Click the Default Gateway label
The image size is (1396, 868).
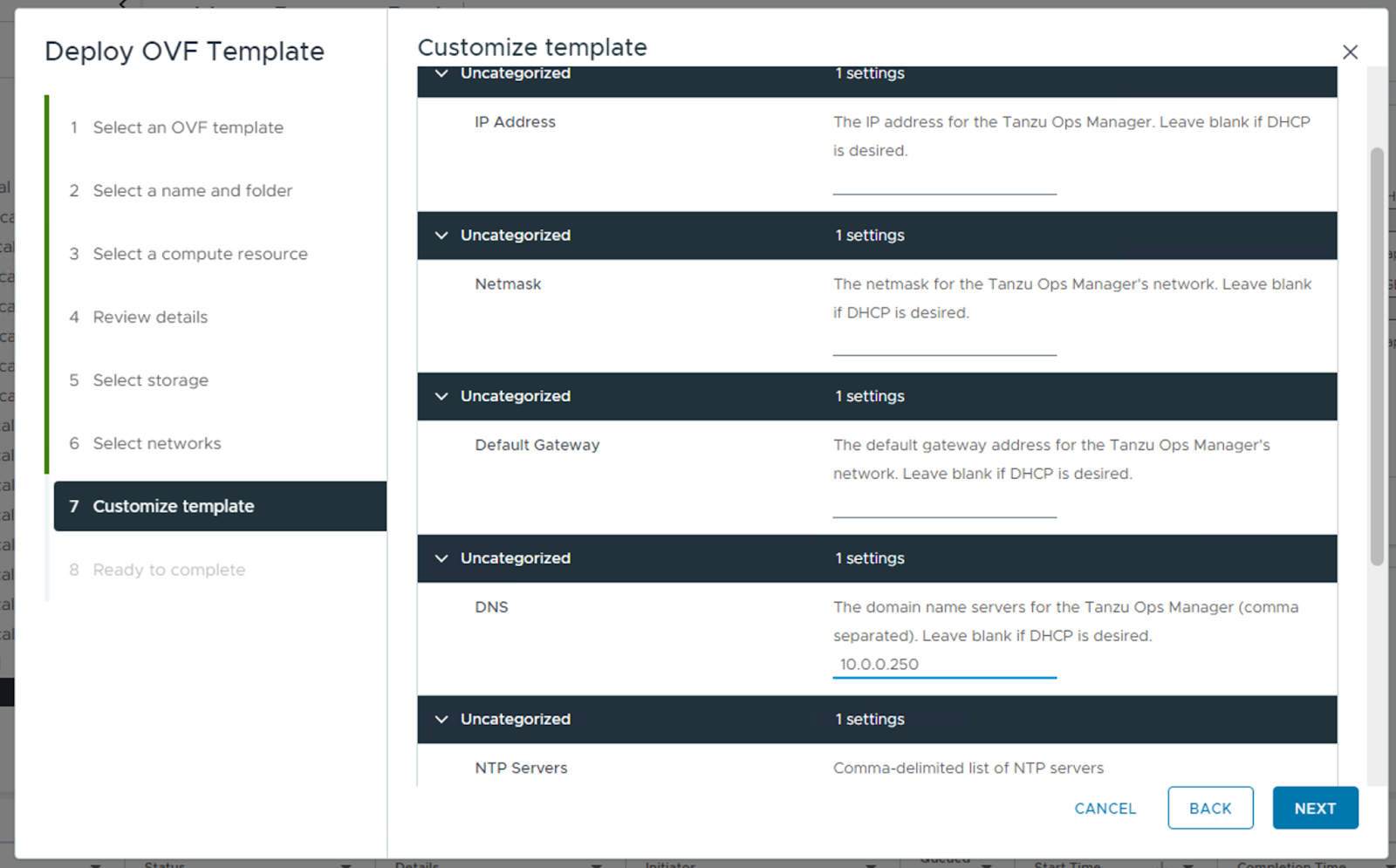point(537,445)
